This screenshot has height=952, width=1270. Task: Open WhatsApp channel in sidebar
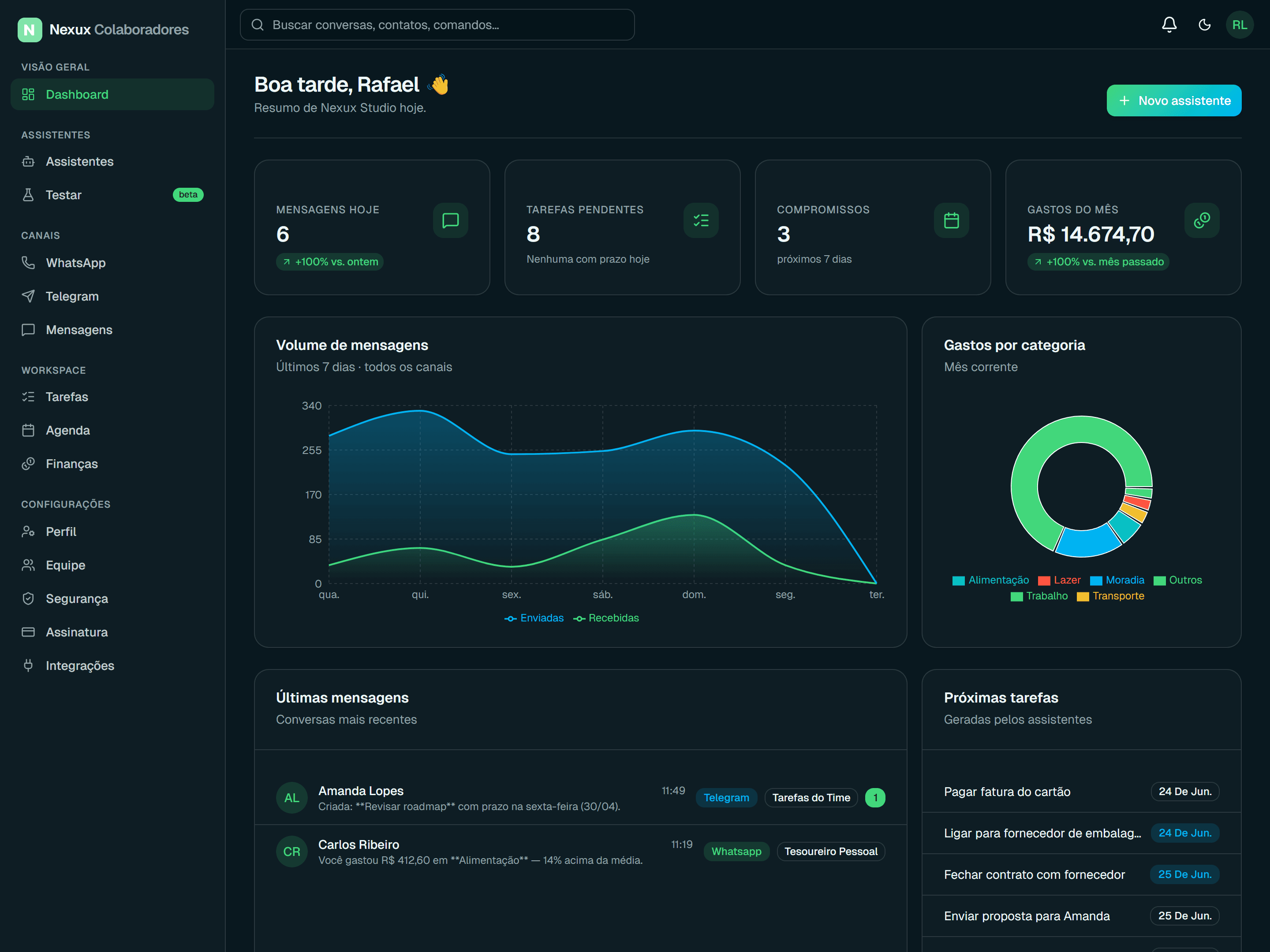112,263
